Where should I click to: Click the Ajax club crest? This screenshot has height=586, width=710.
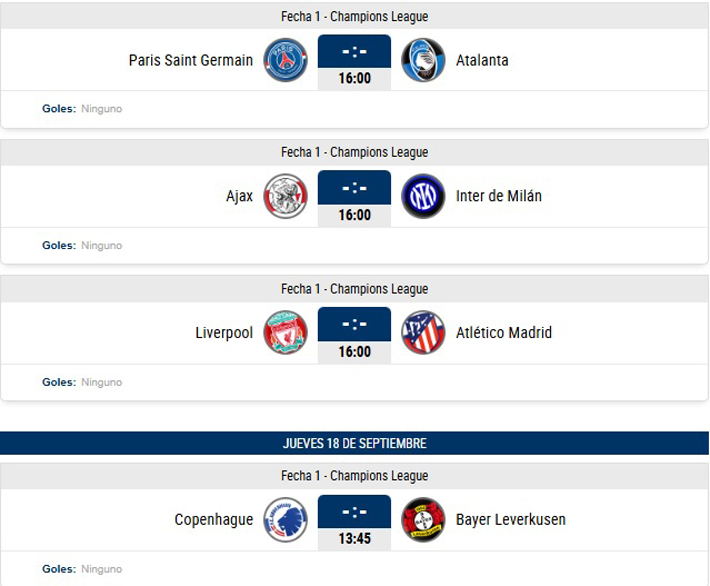pyautogui.click(x=286, y=196)
